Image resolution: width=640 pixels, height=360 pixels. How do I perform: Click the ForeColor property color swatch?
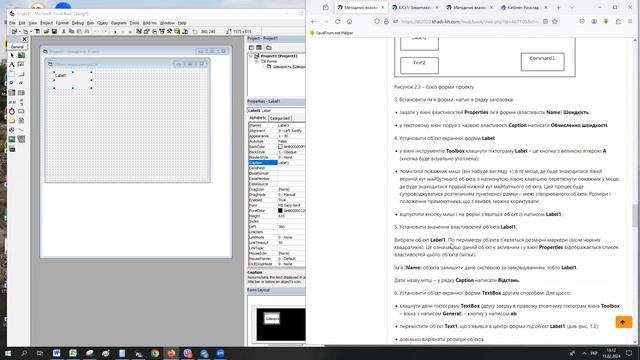[280, 211]
